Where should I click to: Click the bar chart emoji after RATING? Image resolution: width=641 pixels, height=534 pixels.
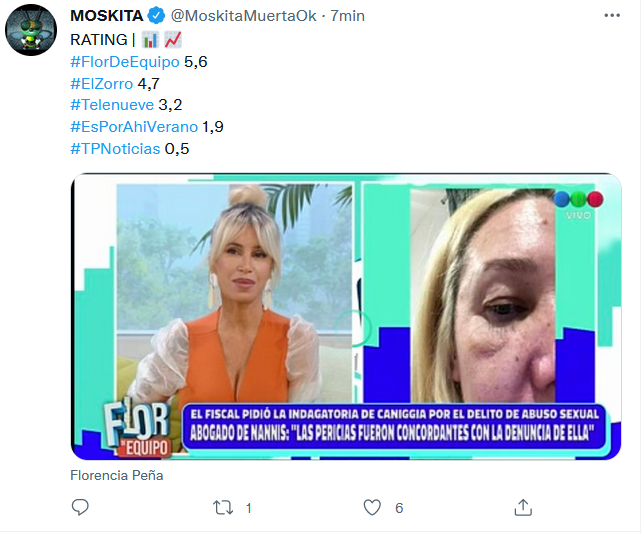(x=150, y=40)
